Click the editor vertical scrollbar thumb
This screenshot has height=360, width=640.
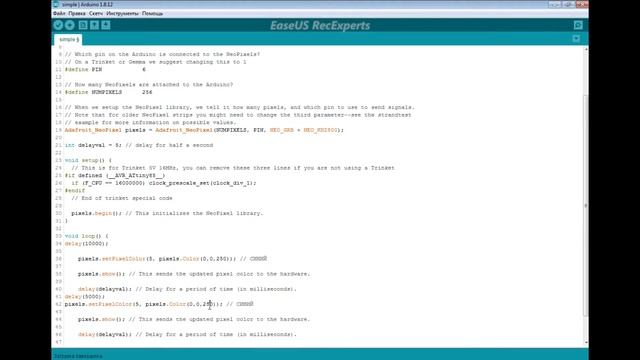point(585,205)
